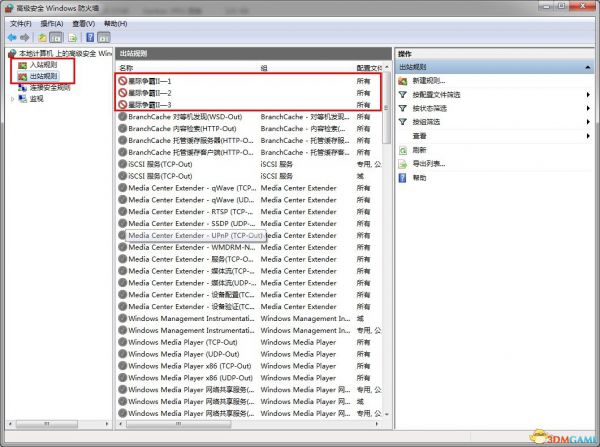Viewport: 600px width, 447px height.
Task: Collapse the 出站规则 actions section header
Action: click(x=588, y=66)
